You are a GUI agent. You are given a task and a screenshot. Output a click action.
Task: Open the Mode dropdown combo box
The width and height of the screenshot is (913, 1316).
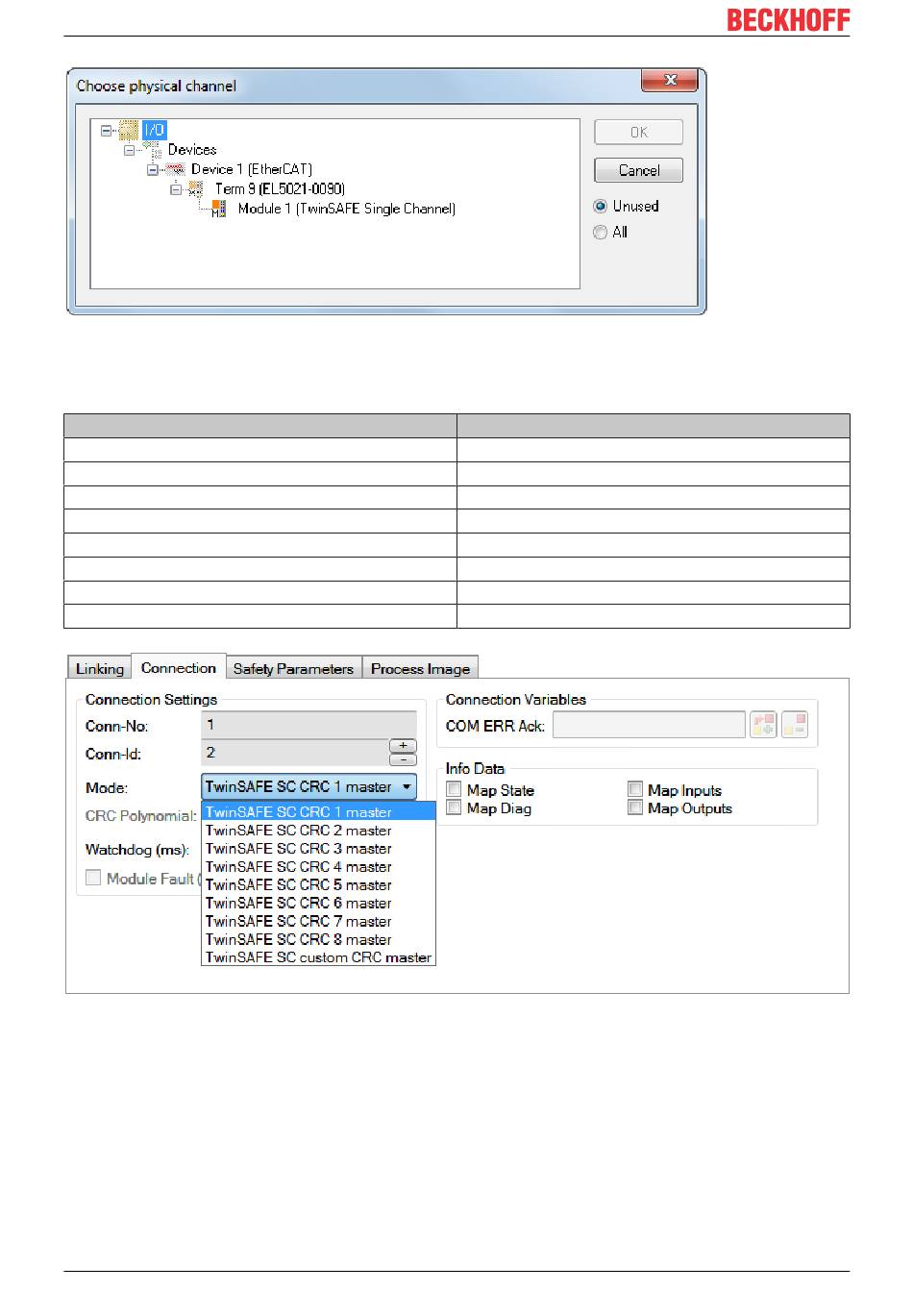(x=308, y=786)
